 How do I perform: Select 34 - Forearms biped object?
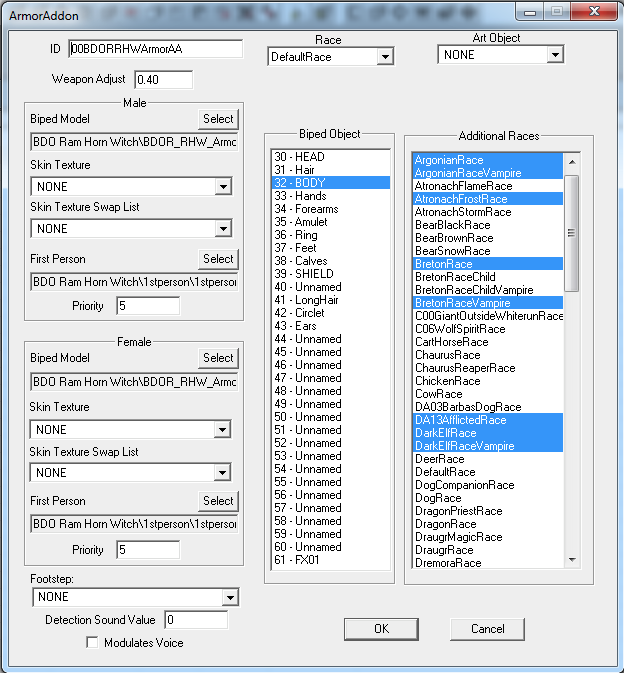[x=331, y=209]
